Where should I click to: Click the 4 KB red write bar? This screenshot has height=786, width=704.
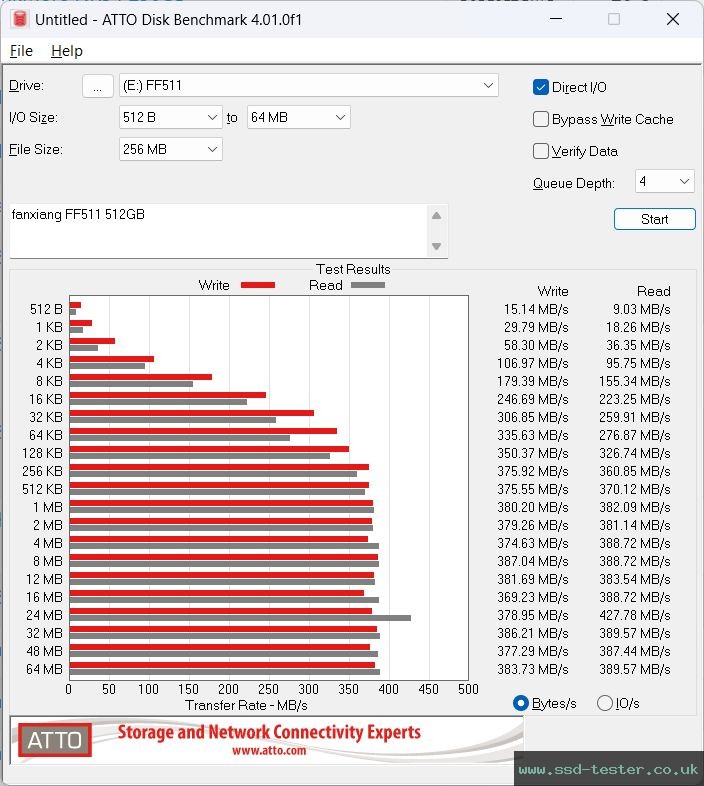112,359
